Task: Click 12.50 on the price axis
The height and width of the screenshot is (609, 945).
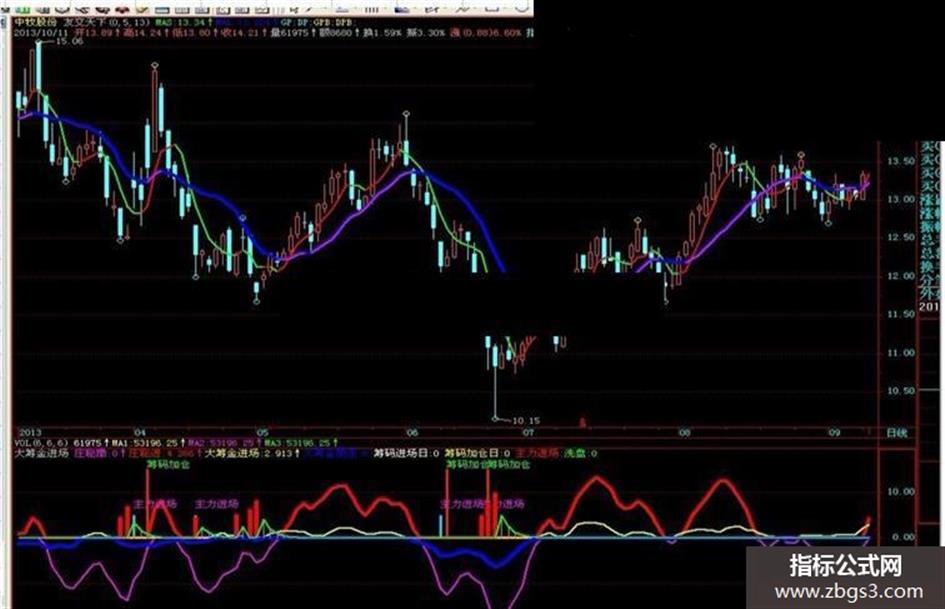Action: click(900, 238)
